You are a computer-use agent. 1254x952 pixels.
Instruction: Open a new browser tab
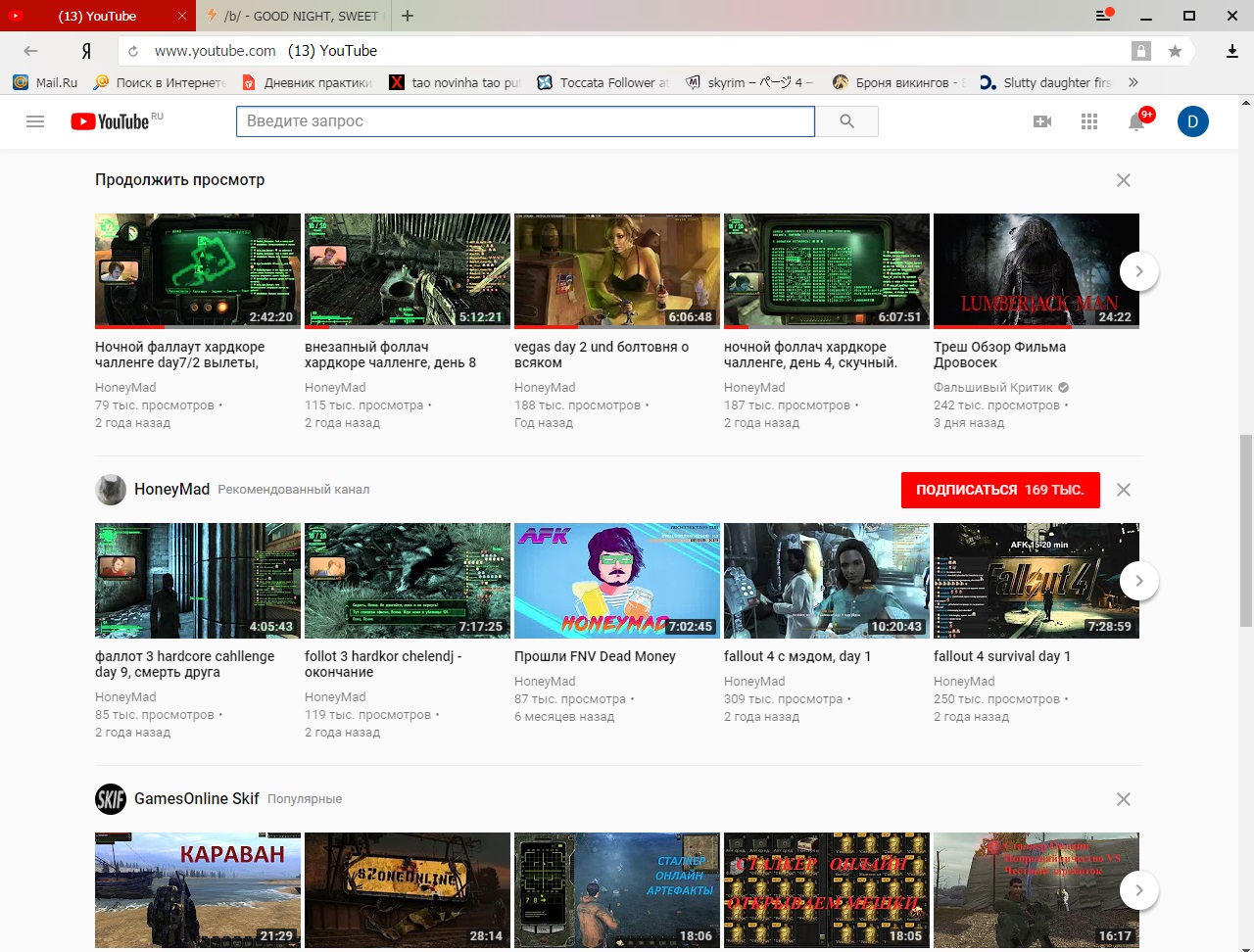pos(408,16)
